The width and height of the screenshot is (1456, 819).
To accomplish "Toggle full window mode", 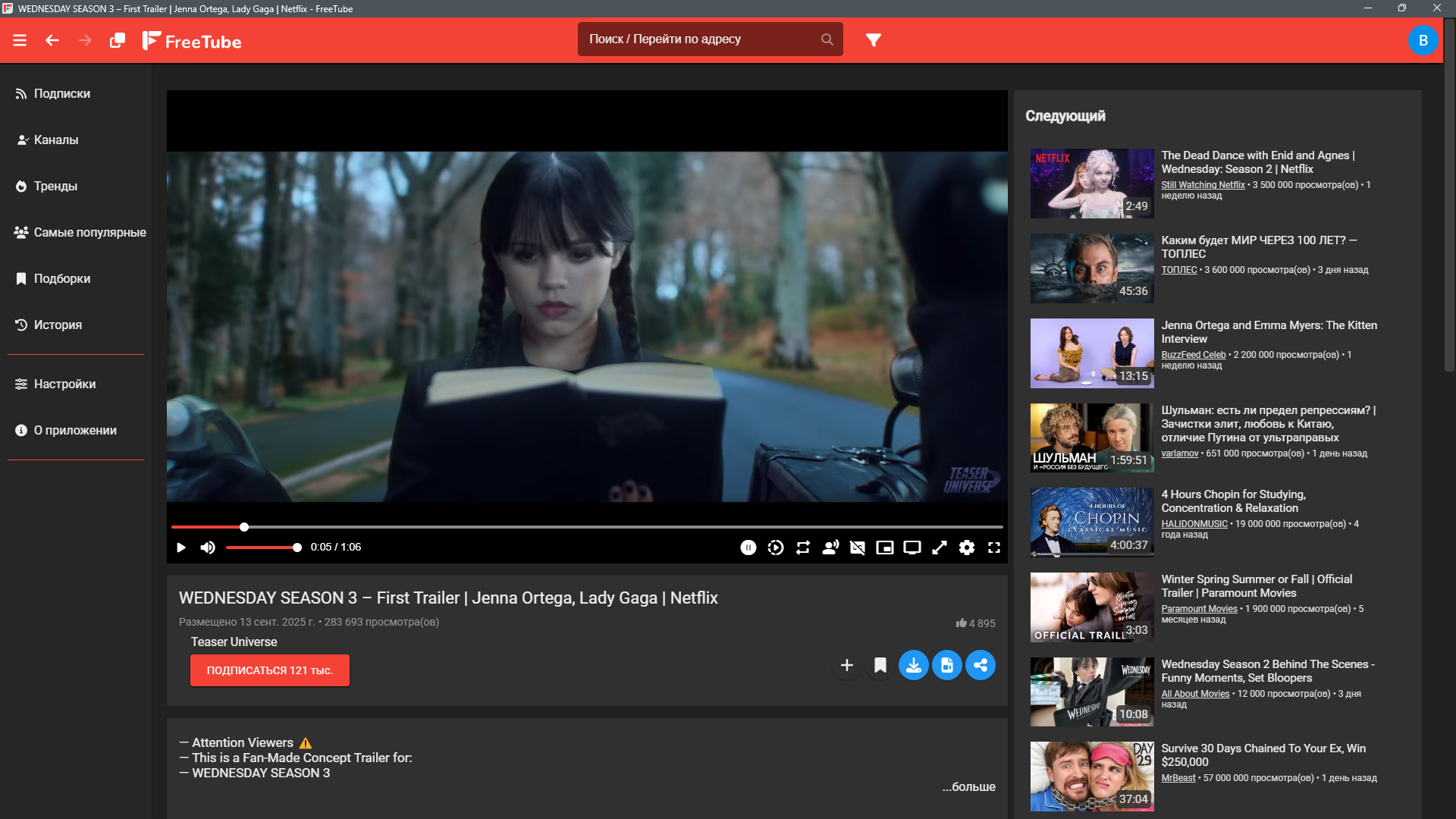I will [940, 548].
